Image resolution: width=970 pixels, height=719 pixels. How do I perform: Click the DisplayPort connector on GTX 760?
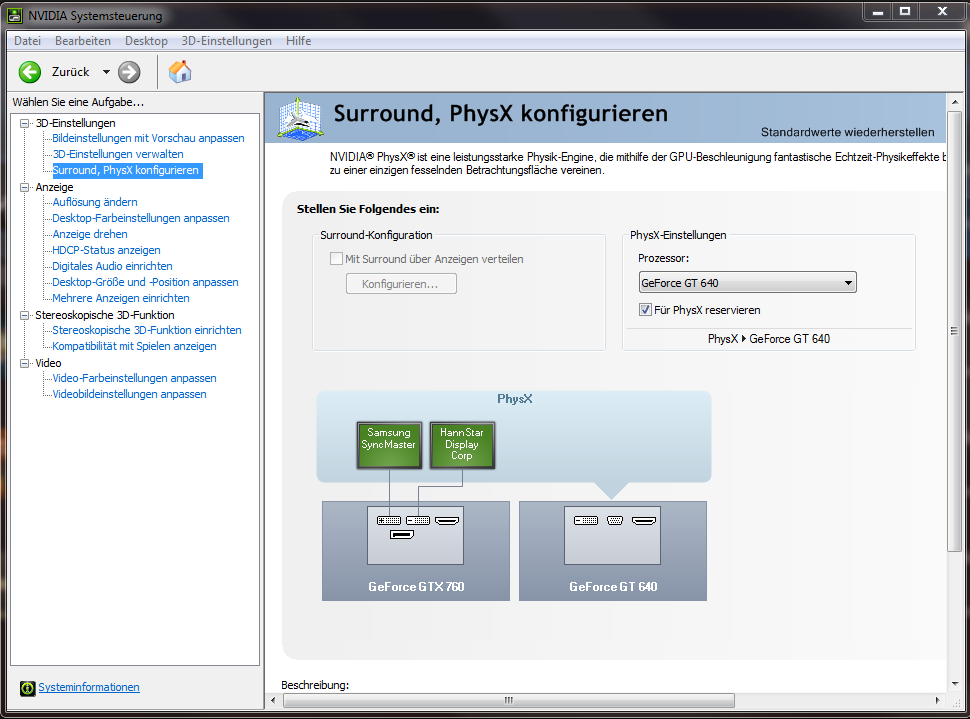(x=402, y=535)
